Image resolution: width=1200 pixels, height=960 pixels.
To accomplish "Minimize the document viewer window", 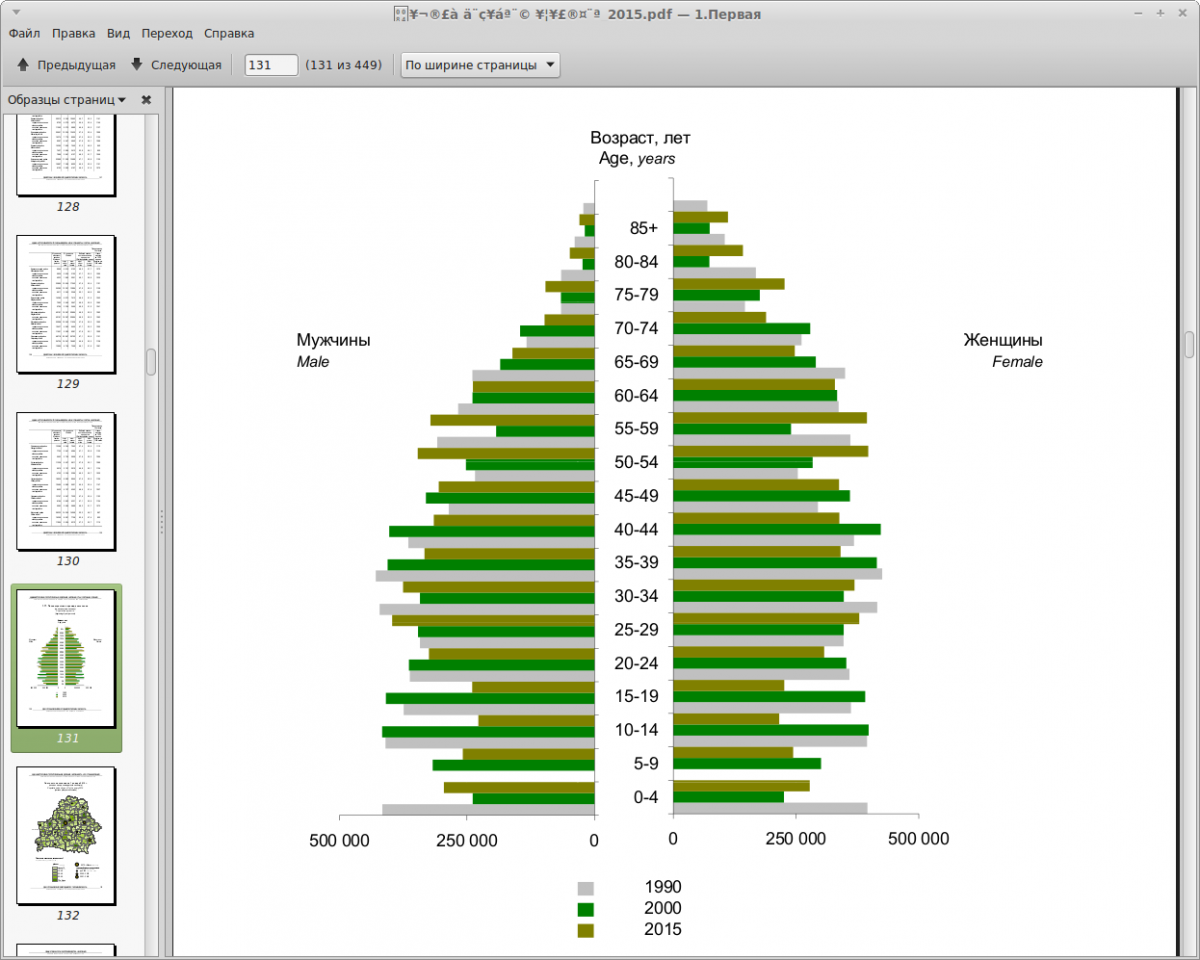I will (x=1137, y=13).
